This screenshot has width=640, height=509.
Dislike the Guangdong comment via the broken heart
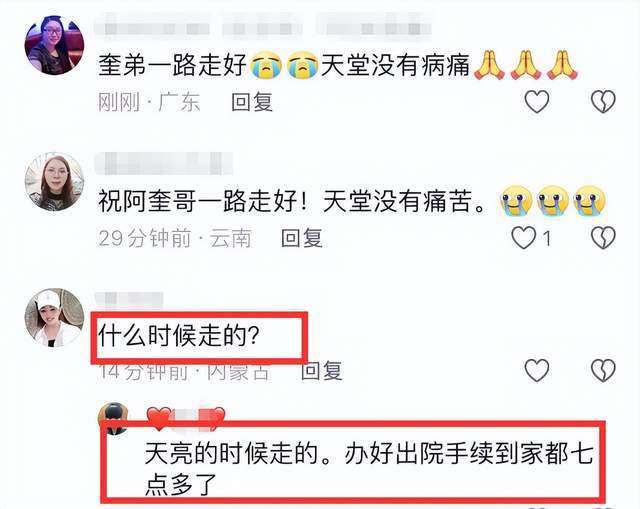(x=603, y=102)
